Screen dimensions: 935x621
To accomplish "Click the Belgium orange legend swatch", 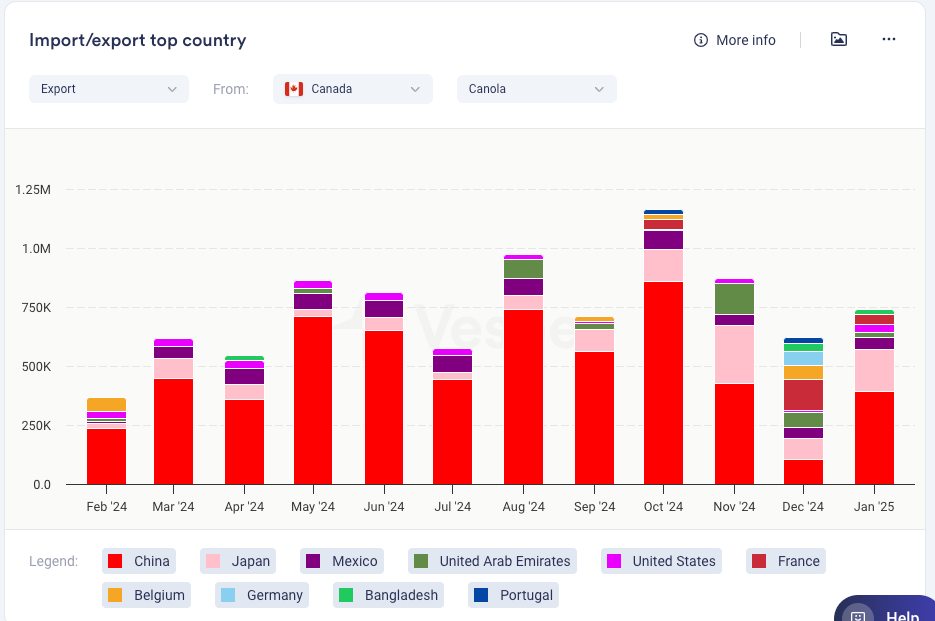I will click(115, 595).
